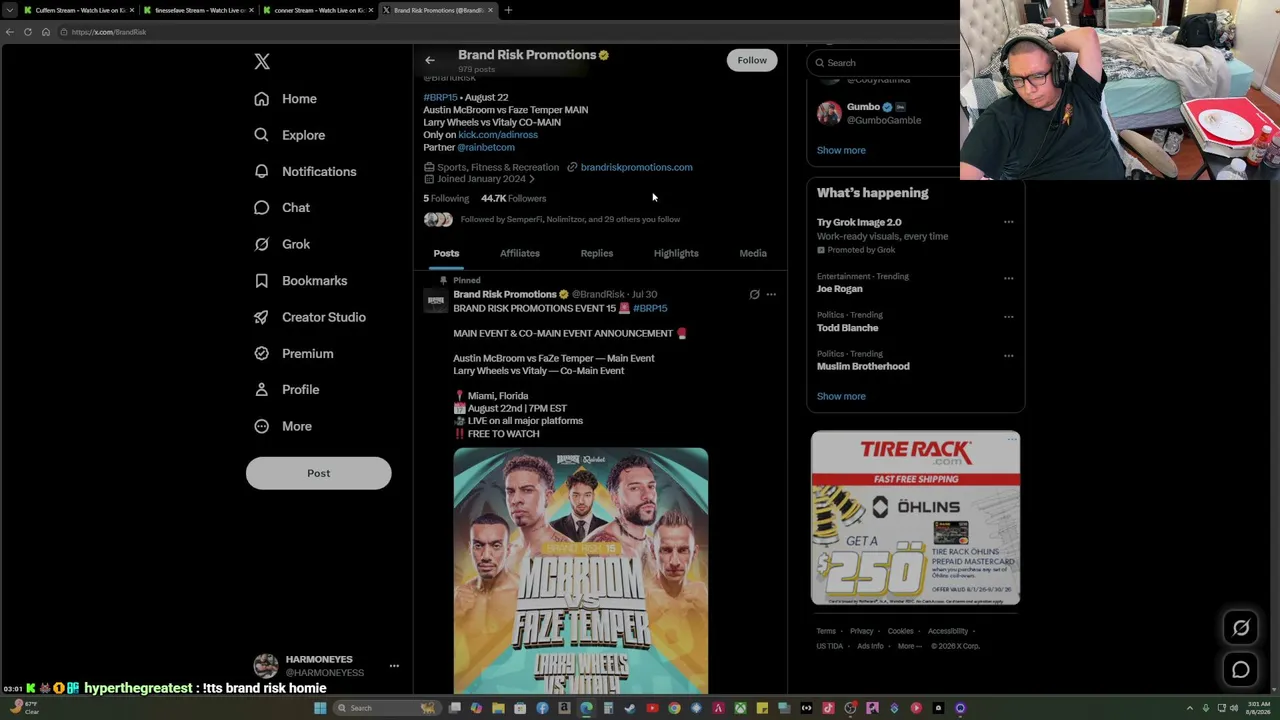Open the @rainbetcom mention link
The width and height of the screenshot is (1280, 720).
(x=486, y=147)
